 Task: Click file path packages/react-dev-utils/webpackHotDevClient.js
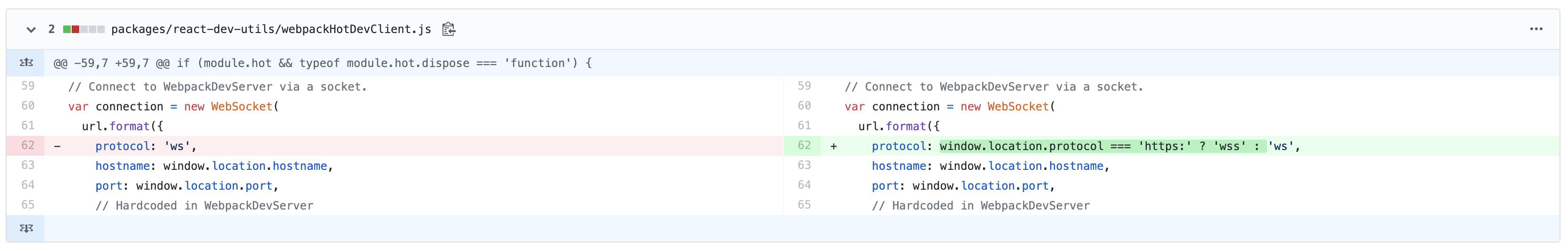tap(271, 29)
